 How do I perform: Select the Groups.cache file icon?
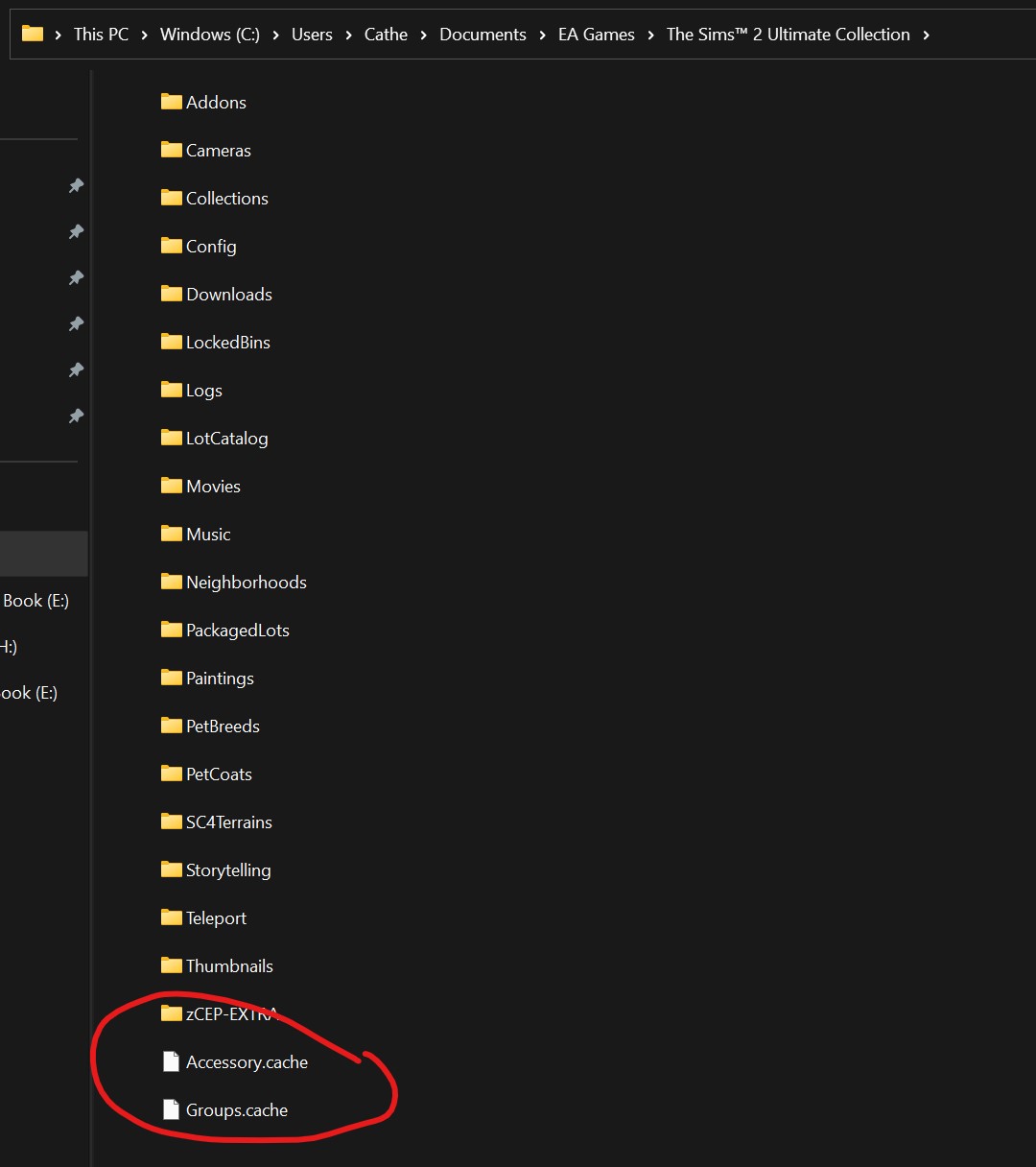(171, 1109)
